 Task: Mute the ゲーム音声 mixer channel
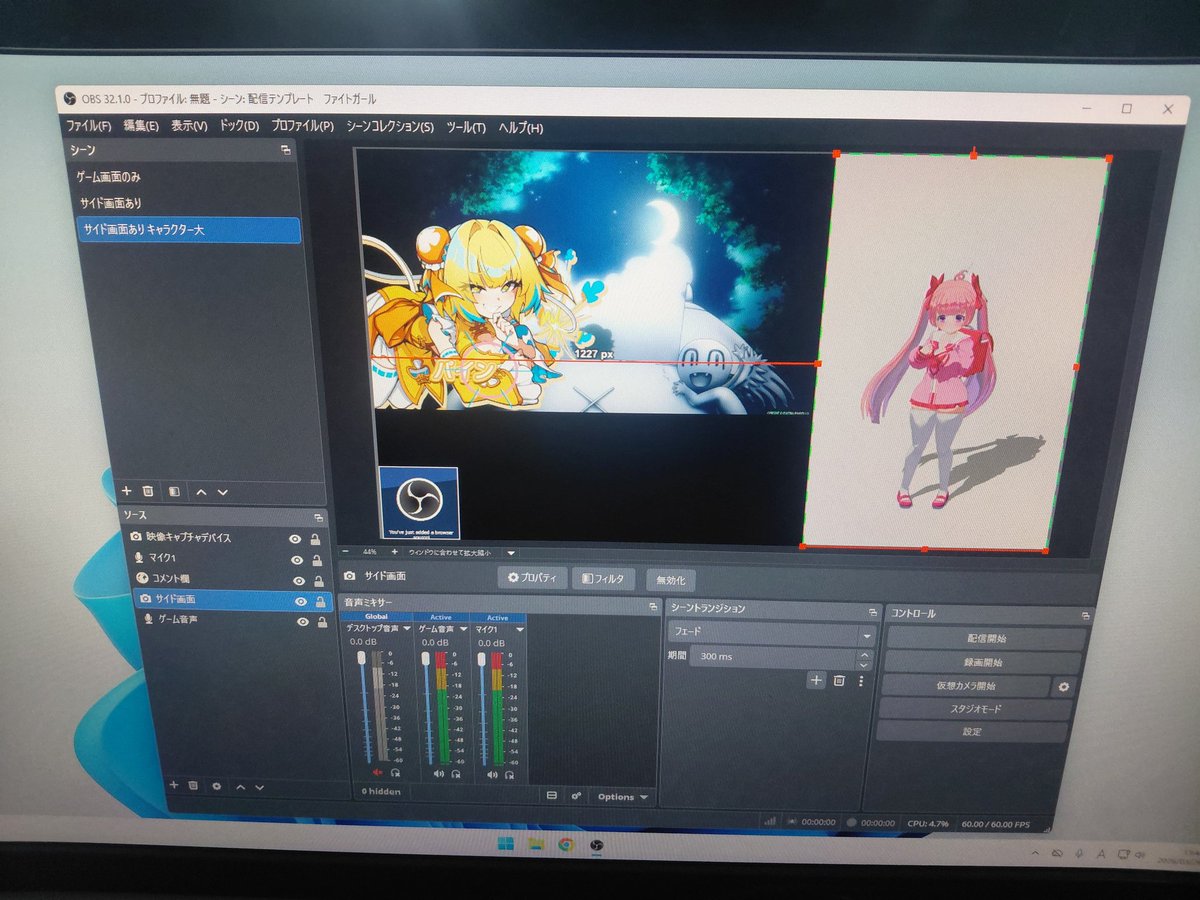[438, 773]
